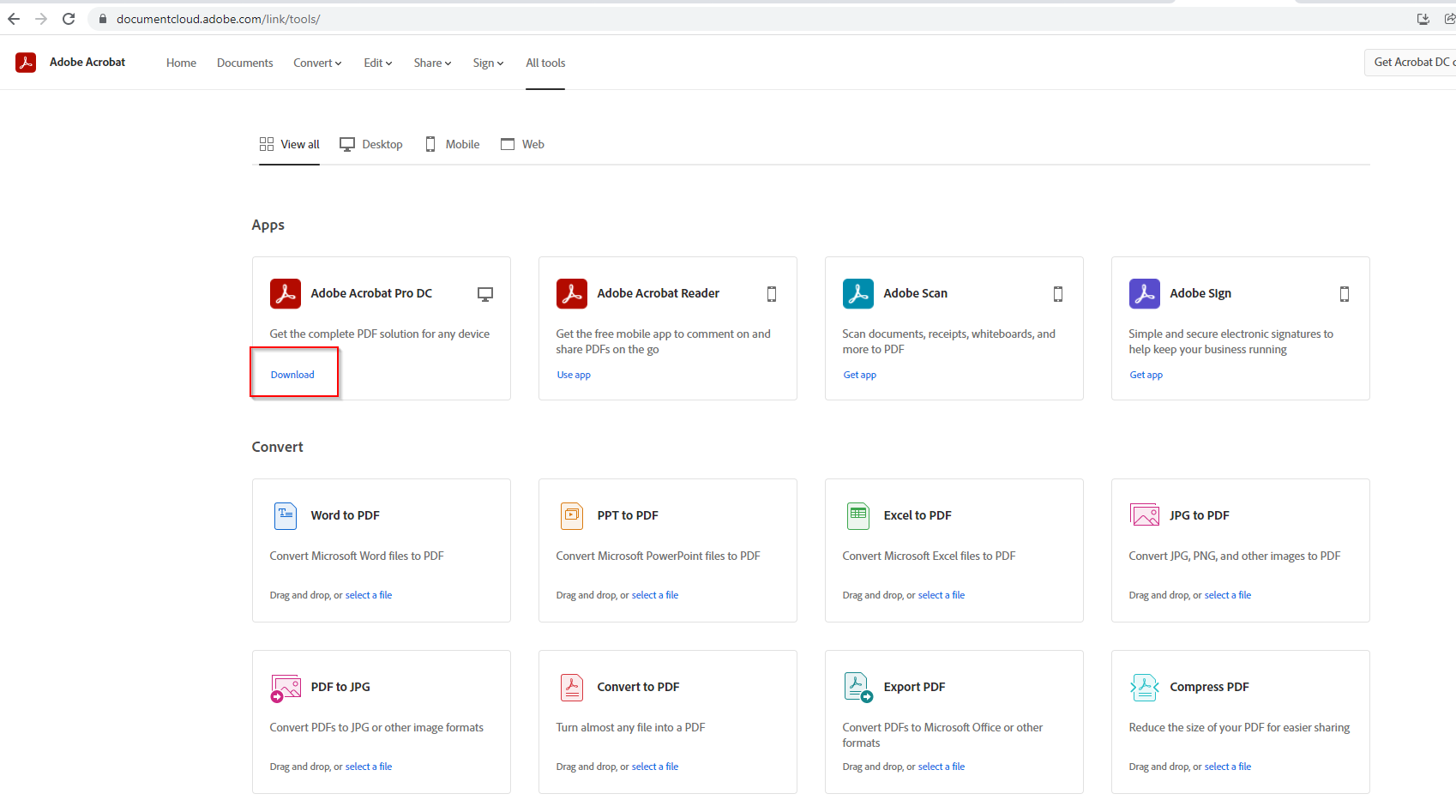Select the All tools menu item
1456x812 pixels.
(x=545, y=63)
